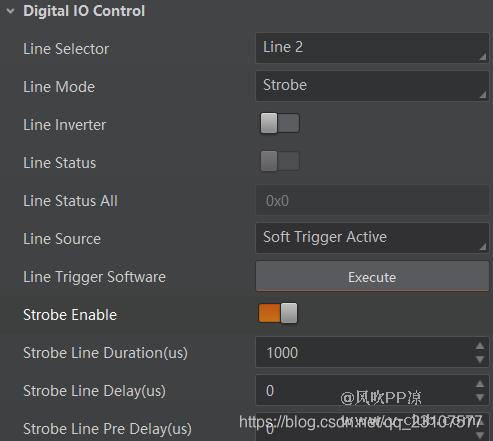Disable the Strobe Enable switch

(278, 313)
